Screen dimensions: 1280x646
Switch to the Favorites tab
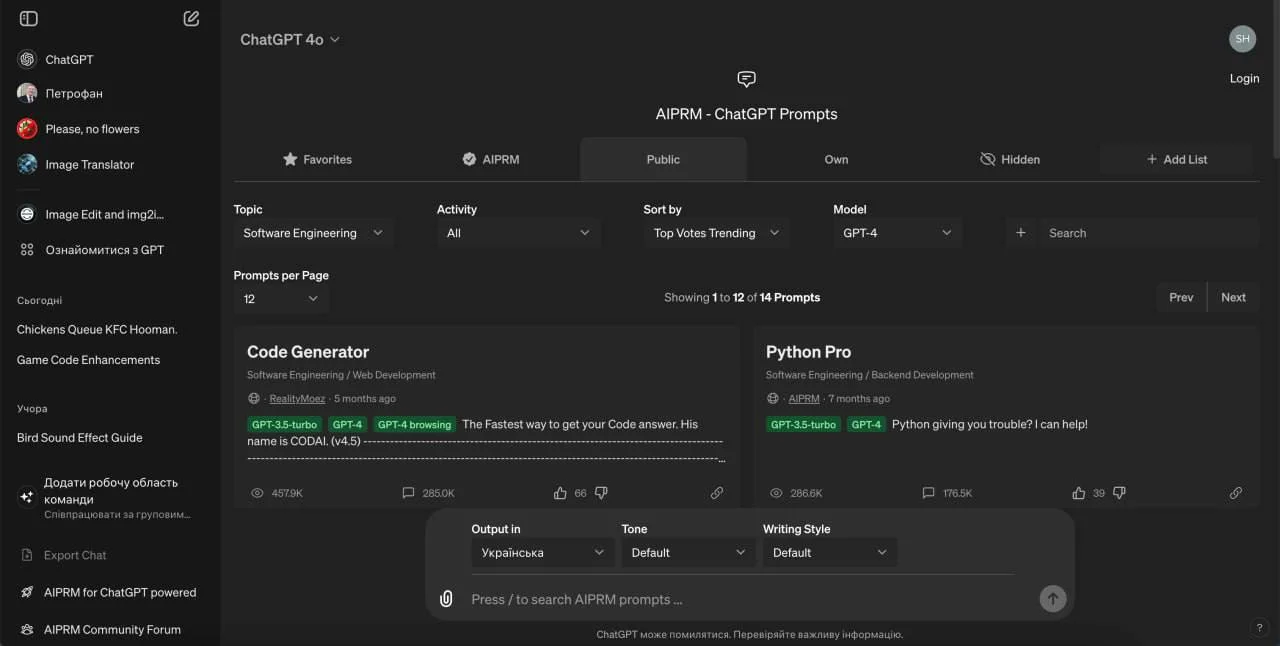click(x=317, y=159)
